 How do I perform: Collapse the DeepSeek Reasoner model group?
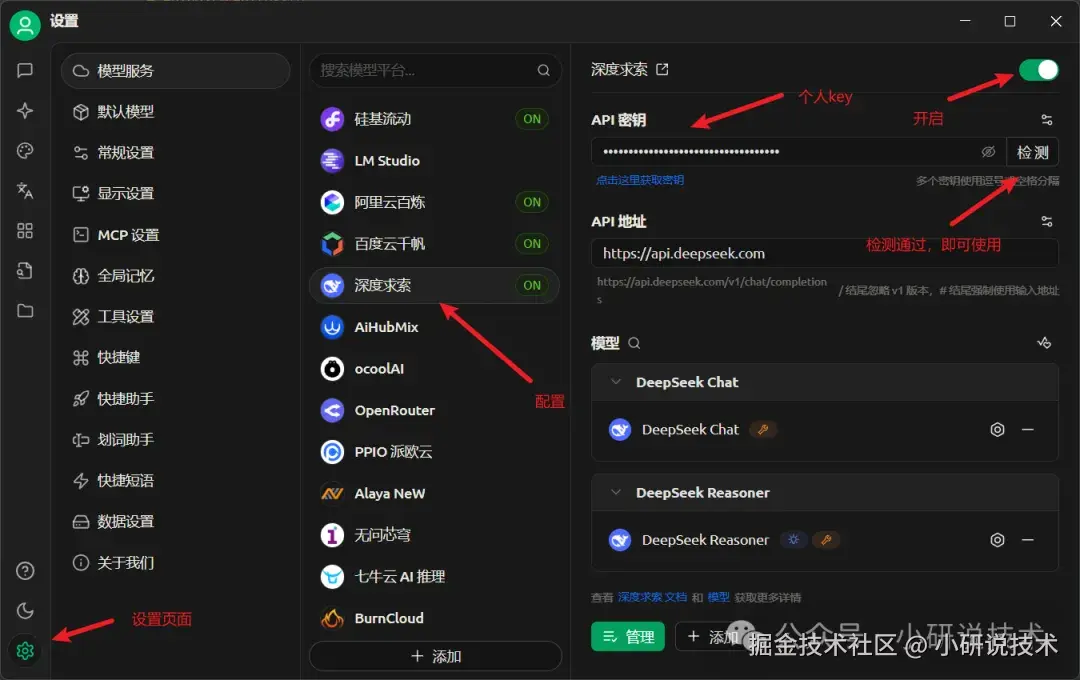[x=616, y=493]
